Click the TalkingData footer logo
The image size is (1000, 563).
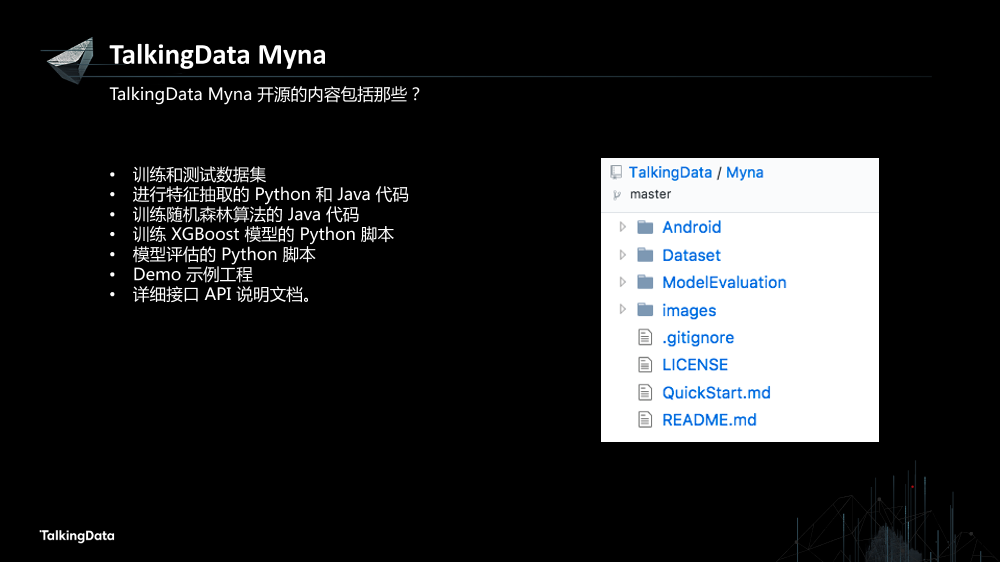[x=77, y=536]
